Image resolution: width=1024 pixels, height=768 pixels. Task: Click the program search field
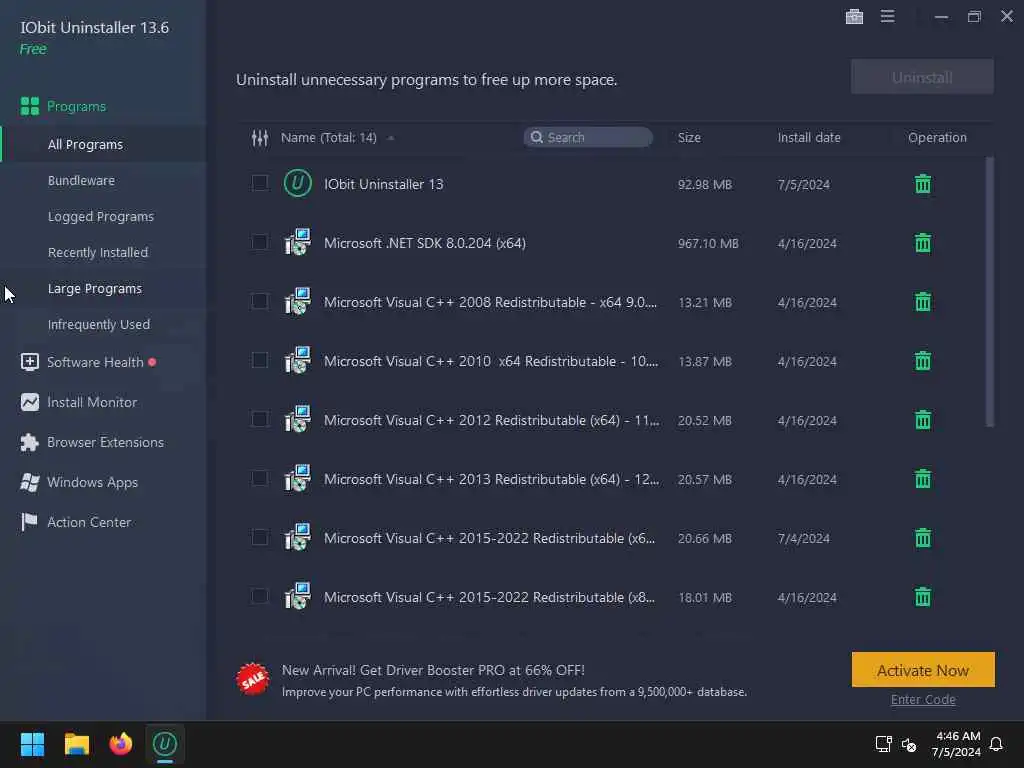588,137
